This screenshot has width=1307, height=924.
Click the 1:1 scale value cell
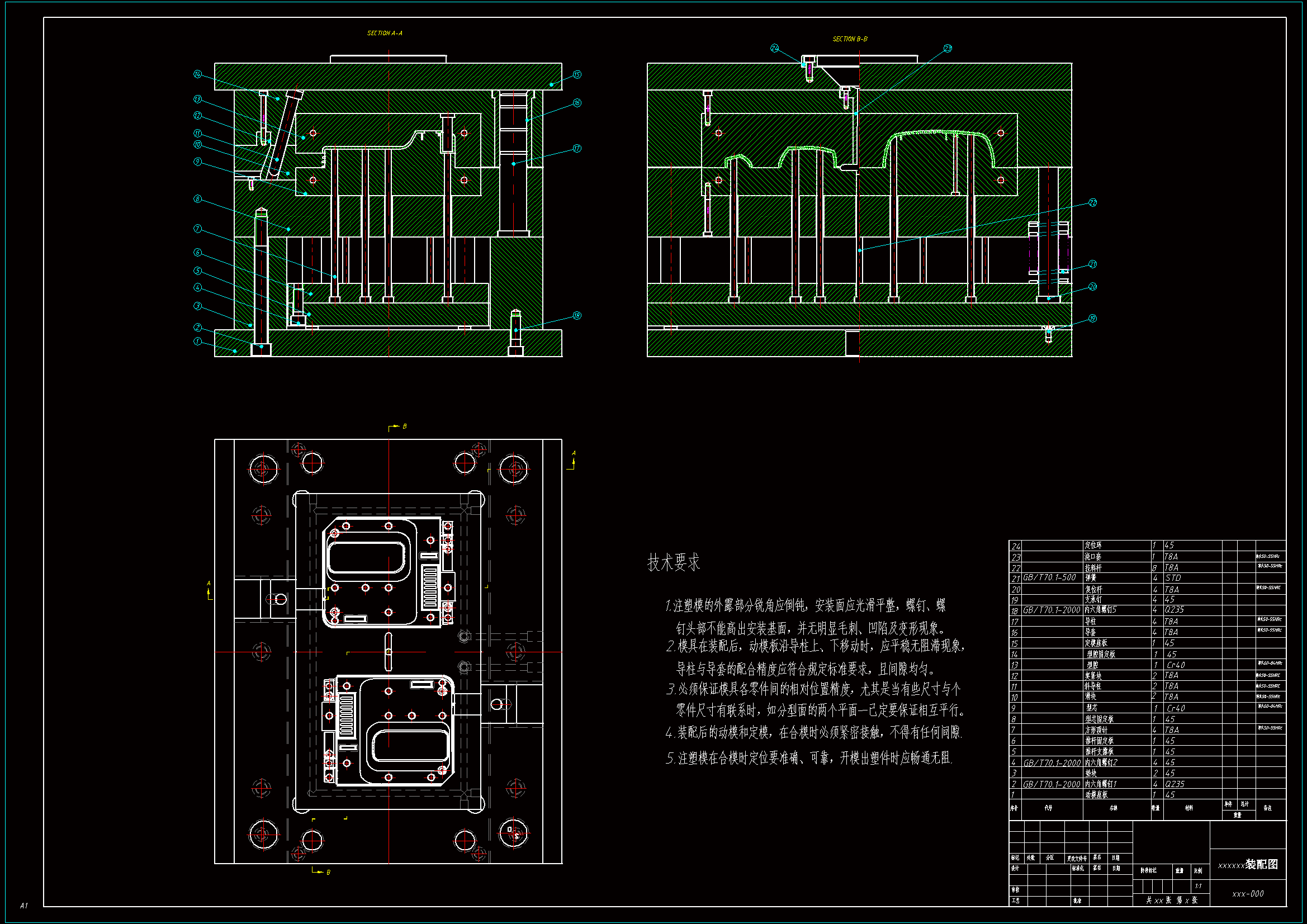coord(1199,886)
